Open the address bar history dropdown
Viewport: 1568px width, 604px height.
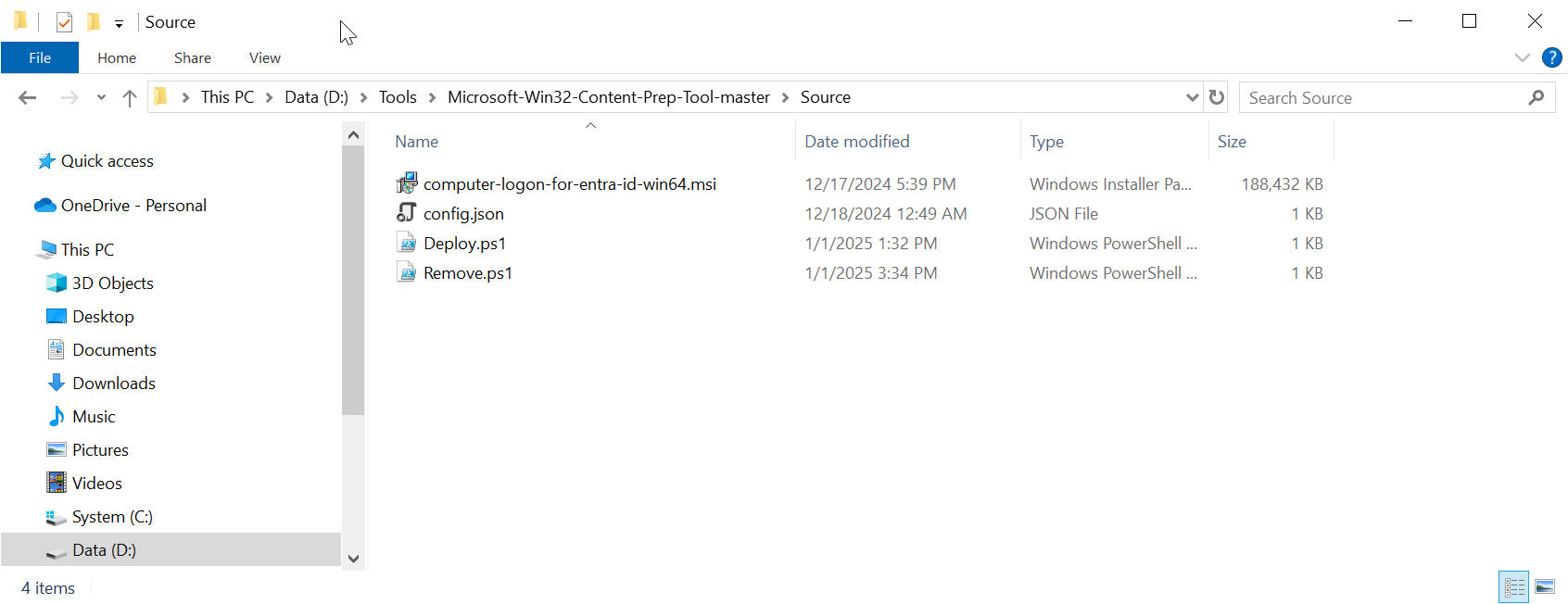click(x=1192, y=97)
